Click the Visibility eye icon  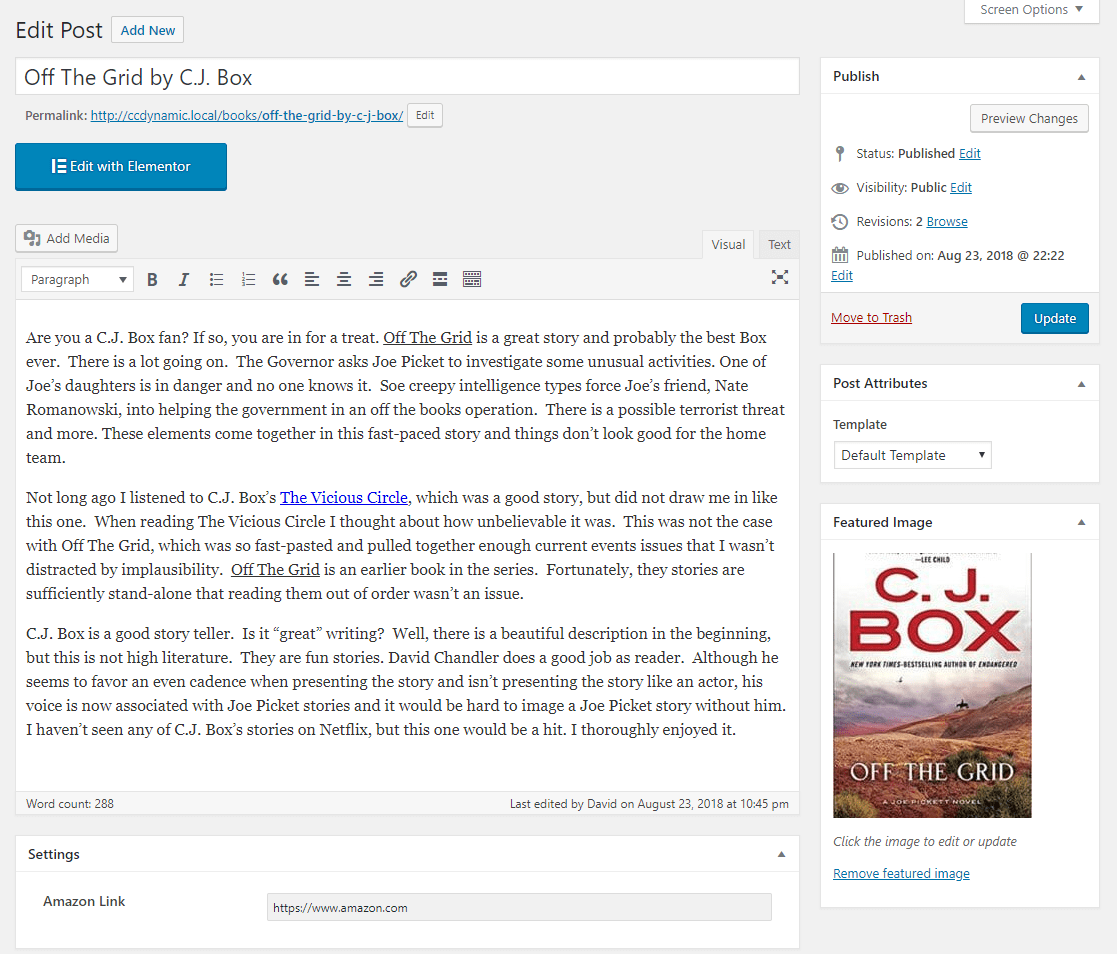[840, 188]
